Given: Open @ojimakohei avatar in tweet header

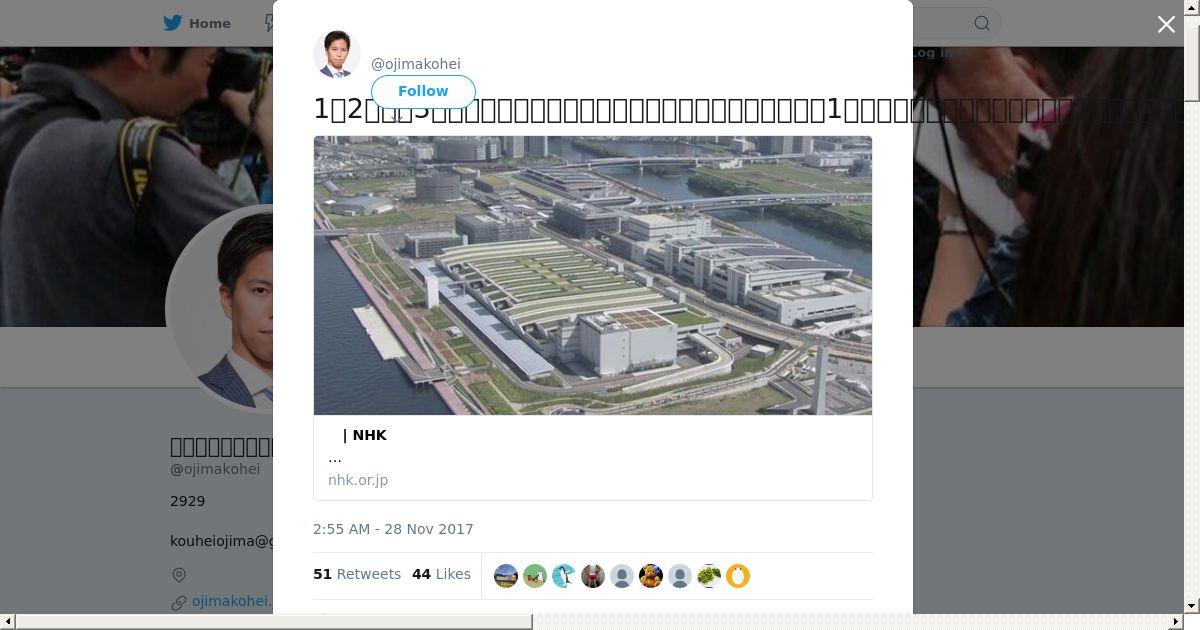Looking at the screenshot, I should point(337,54).
